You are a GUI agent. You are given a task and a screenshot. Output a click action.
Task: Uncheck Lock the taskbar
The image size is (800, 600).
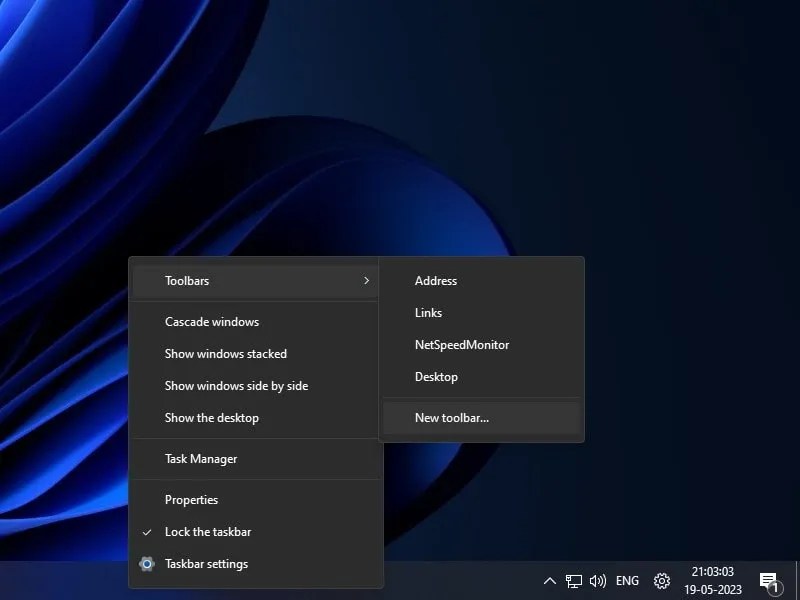point(208,532)
